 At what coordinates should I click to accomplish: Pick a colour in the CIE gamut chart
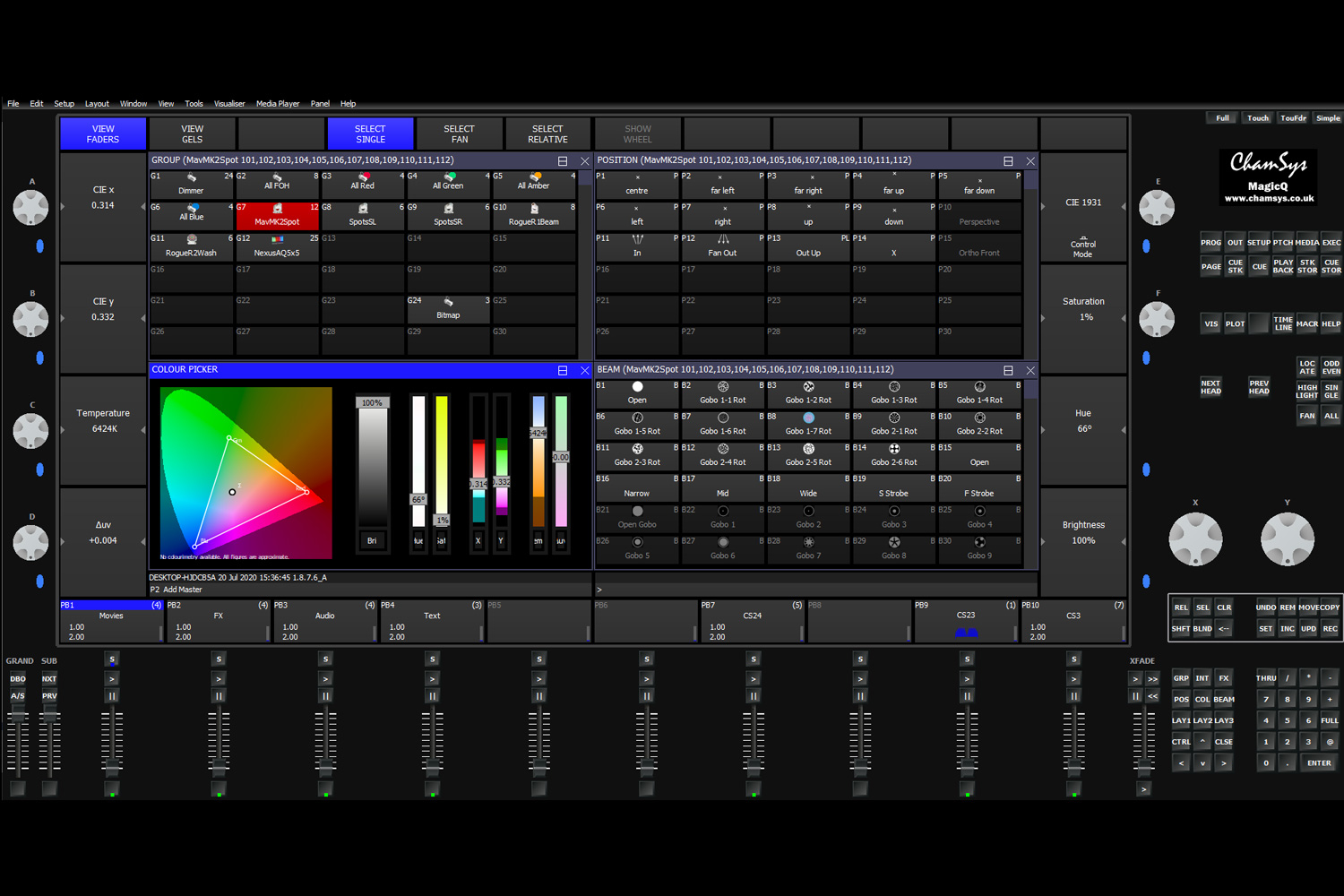(x=246, y=473)
